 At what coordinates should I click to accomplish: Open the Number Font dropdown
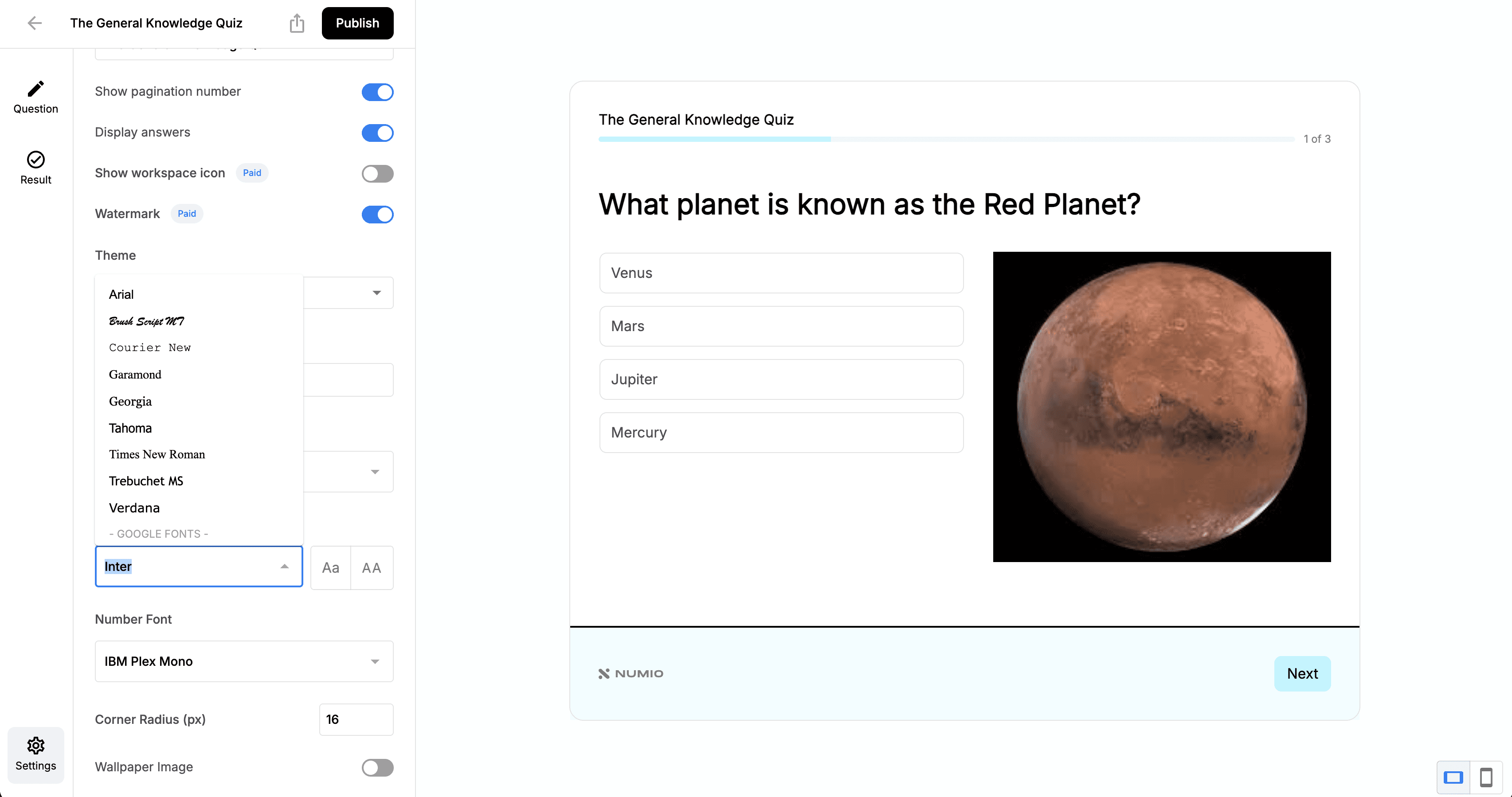pyautogui.click(x=244, y=661)
